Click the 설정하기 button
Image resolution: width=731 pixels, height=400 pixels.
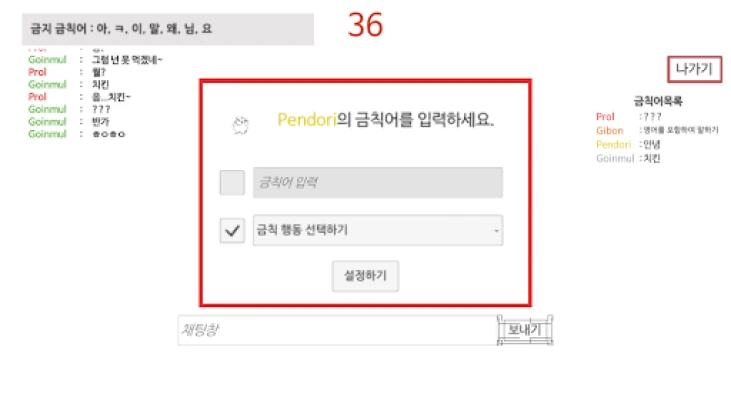point(366,276)
